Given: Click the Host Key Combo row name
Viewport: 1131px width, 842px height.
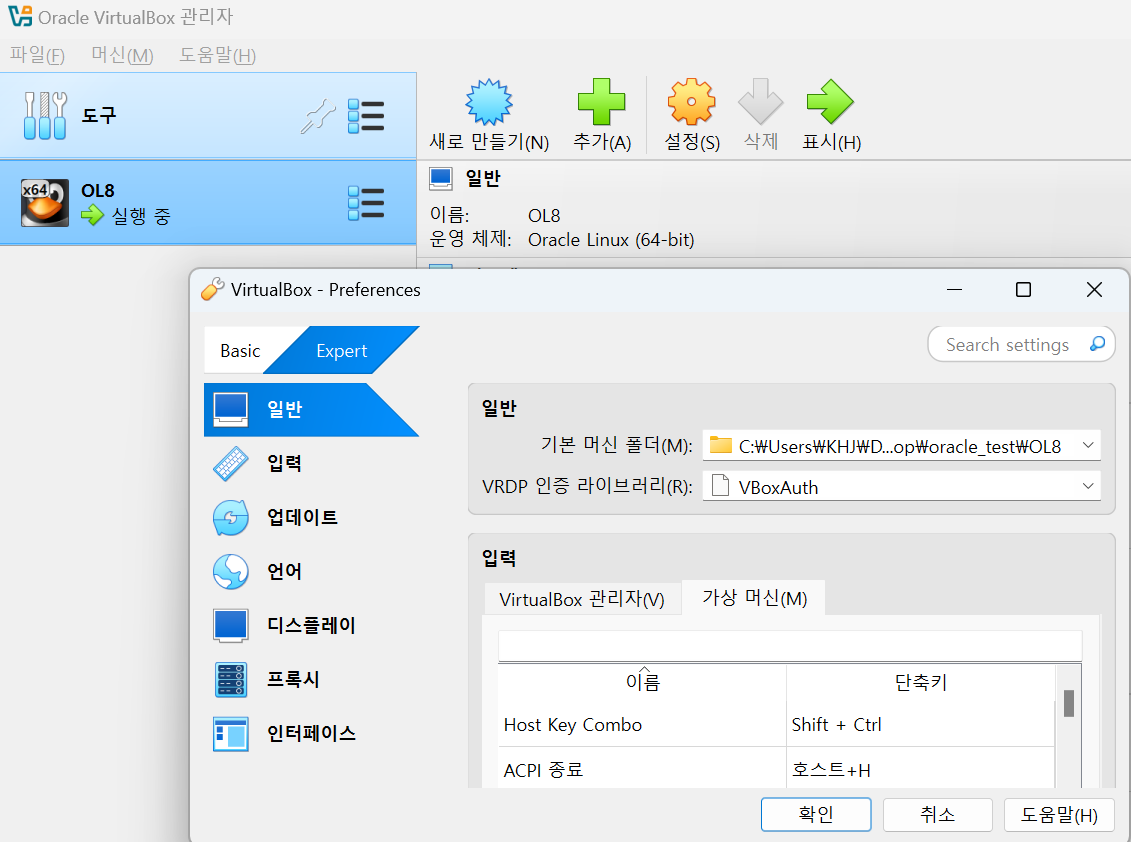Looking at the screenshot, I should click(x=573, y=724).
